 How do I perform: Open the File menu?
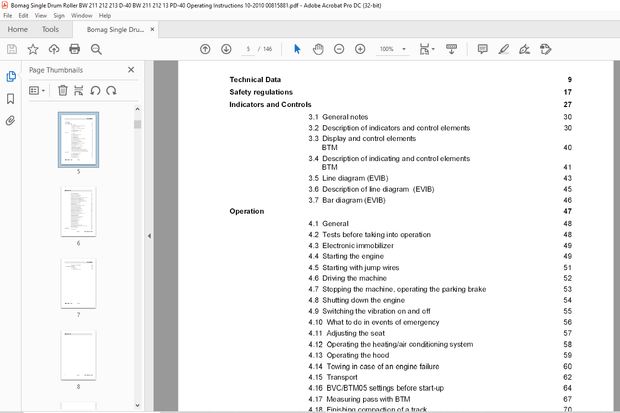pyautogui.click(x=8, y=15)
